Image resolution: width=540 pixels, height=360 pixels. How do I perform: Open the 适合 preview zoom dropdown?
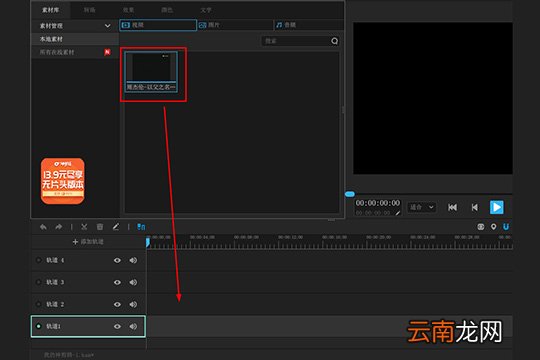422,207
